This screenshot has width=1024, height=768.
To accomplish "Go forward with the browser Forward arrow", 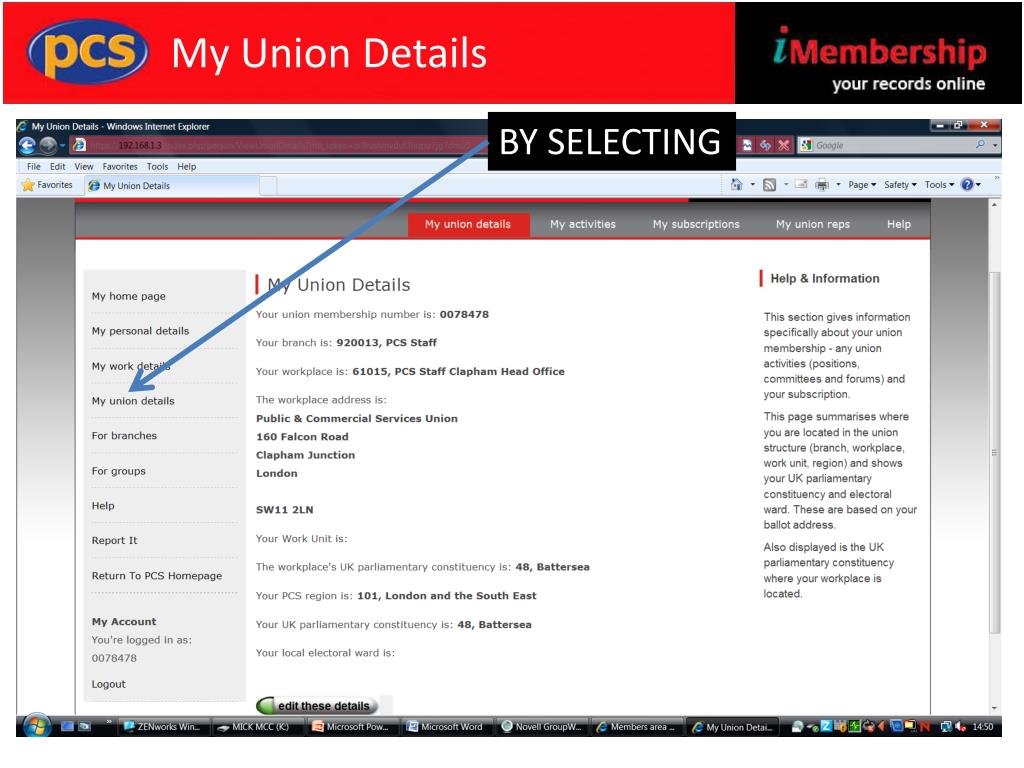I will pyautogui.click(x=48, y=145).
